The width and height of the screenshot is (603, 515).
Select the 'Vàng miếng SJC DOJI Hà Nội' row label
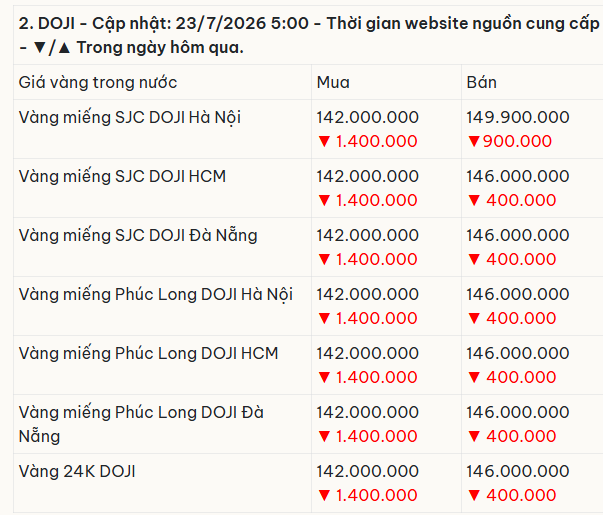coord(130,117)
